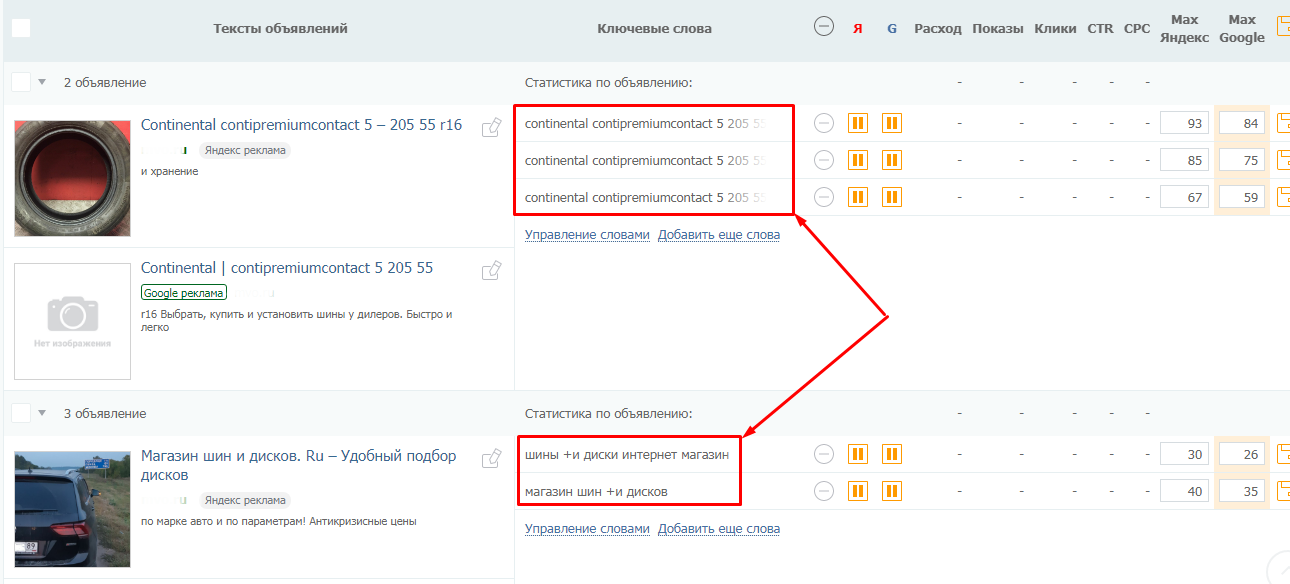Click the Max Google bid field showing 75

(1242, 160)
